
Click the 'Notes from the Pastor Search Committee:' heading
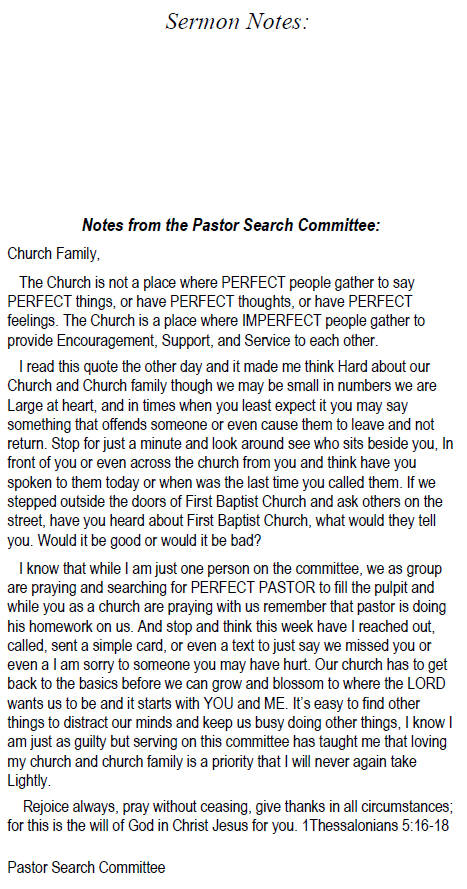pos(231,225)
